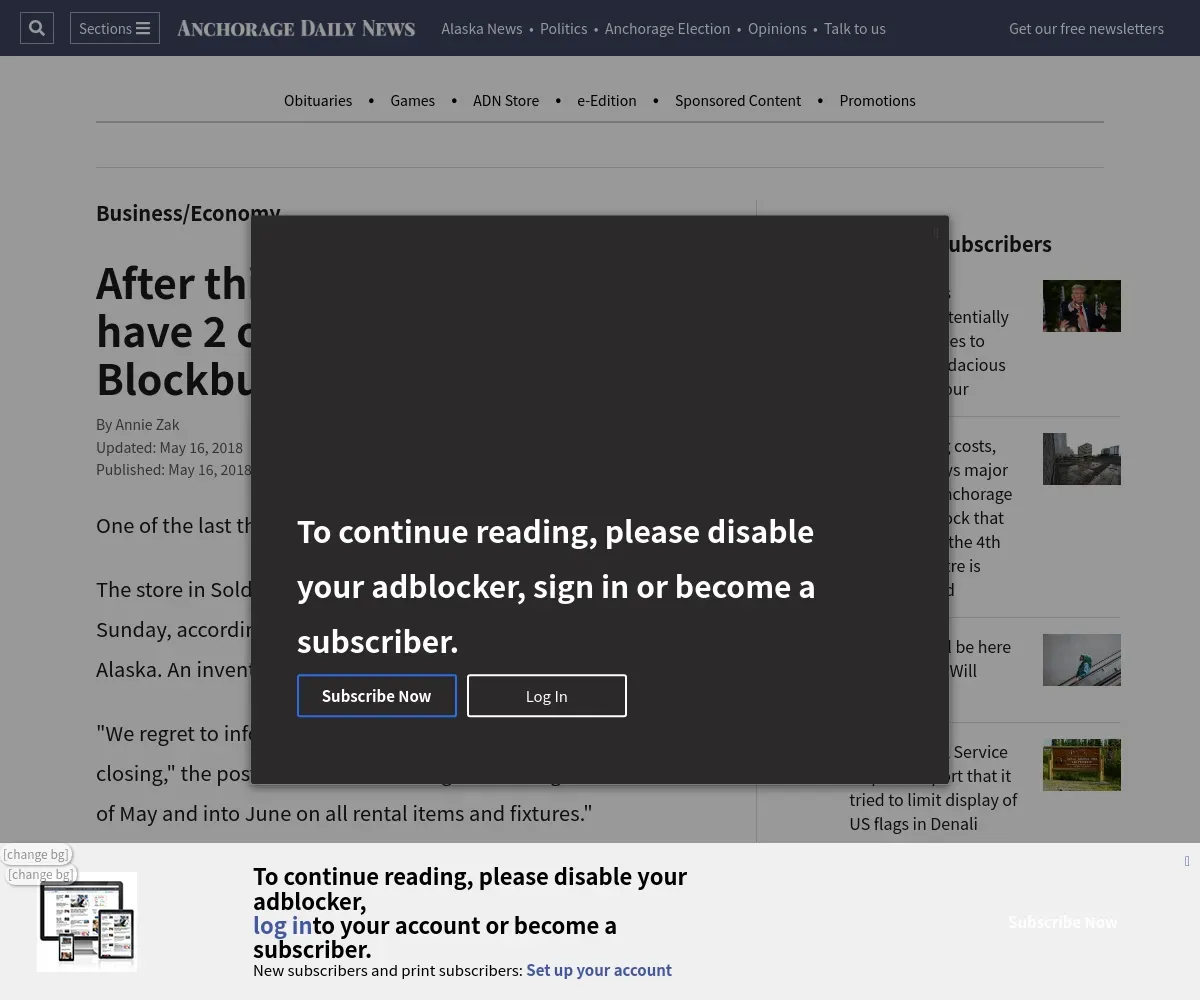1200x1000 pixels.
Task: Open Politics section
Action: (564, 28)
